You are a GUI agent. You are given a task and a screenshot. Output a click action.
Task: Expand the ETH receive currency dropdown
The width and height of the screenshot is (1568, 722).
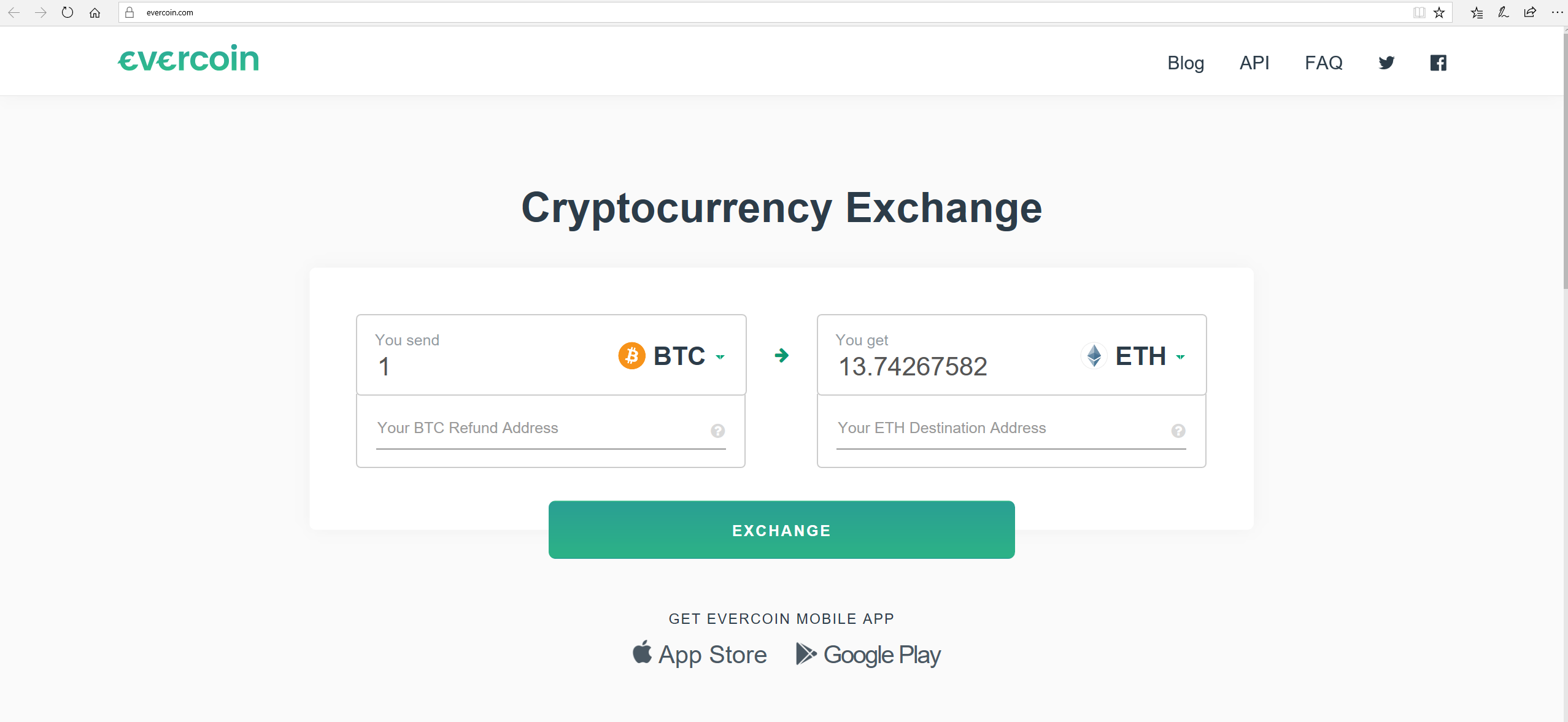tap(1180, 356)
